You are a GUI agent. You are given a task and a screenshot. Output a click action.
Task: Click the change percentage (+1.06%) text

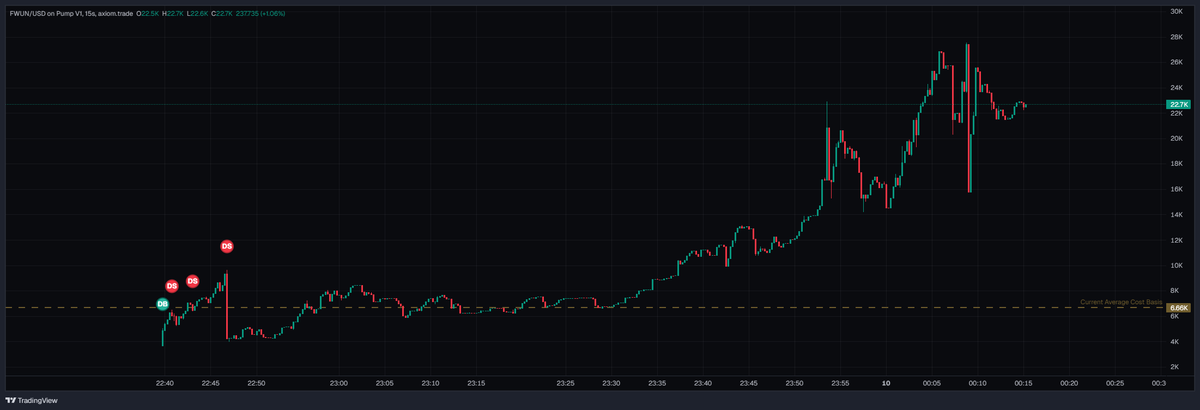(272, 14)
